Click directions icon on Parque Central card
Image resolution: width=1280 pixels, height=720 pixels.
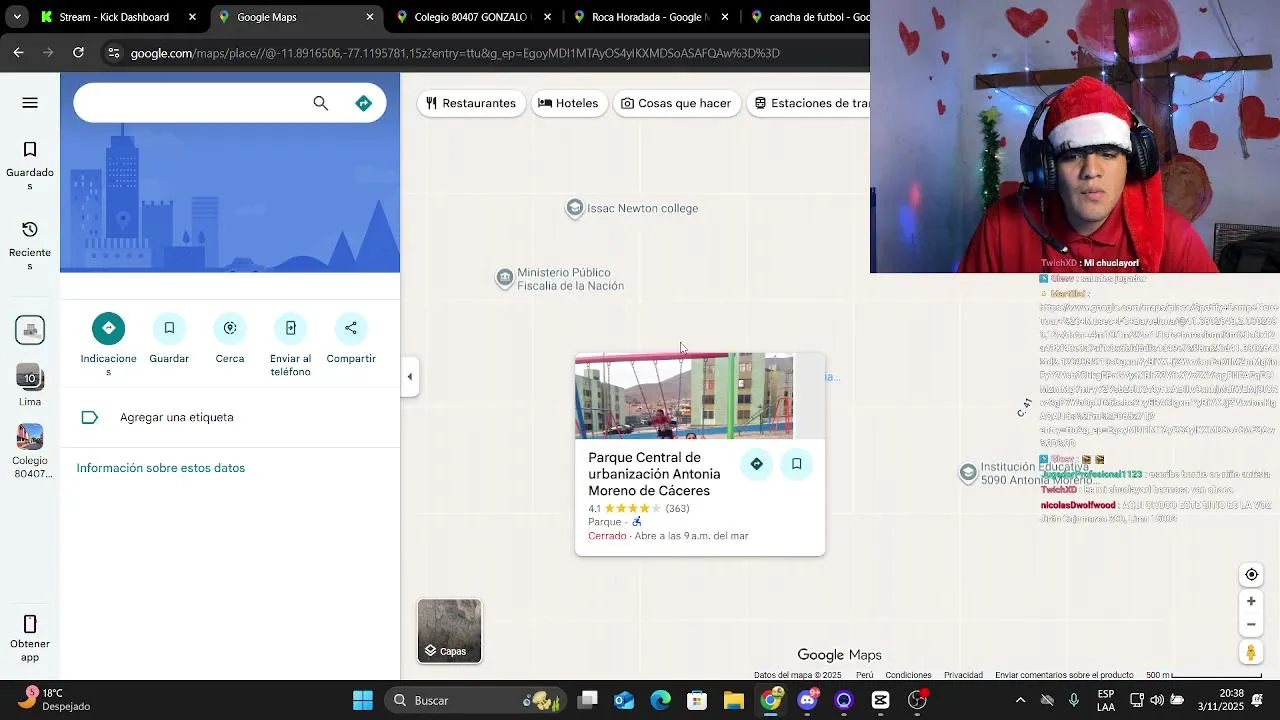coord(757,464)
